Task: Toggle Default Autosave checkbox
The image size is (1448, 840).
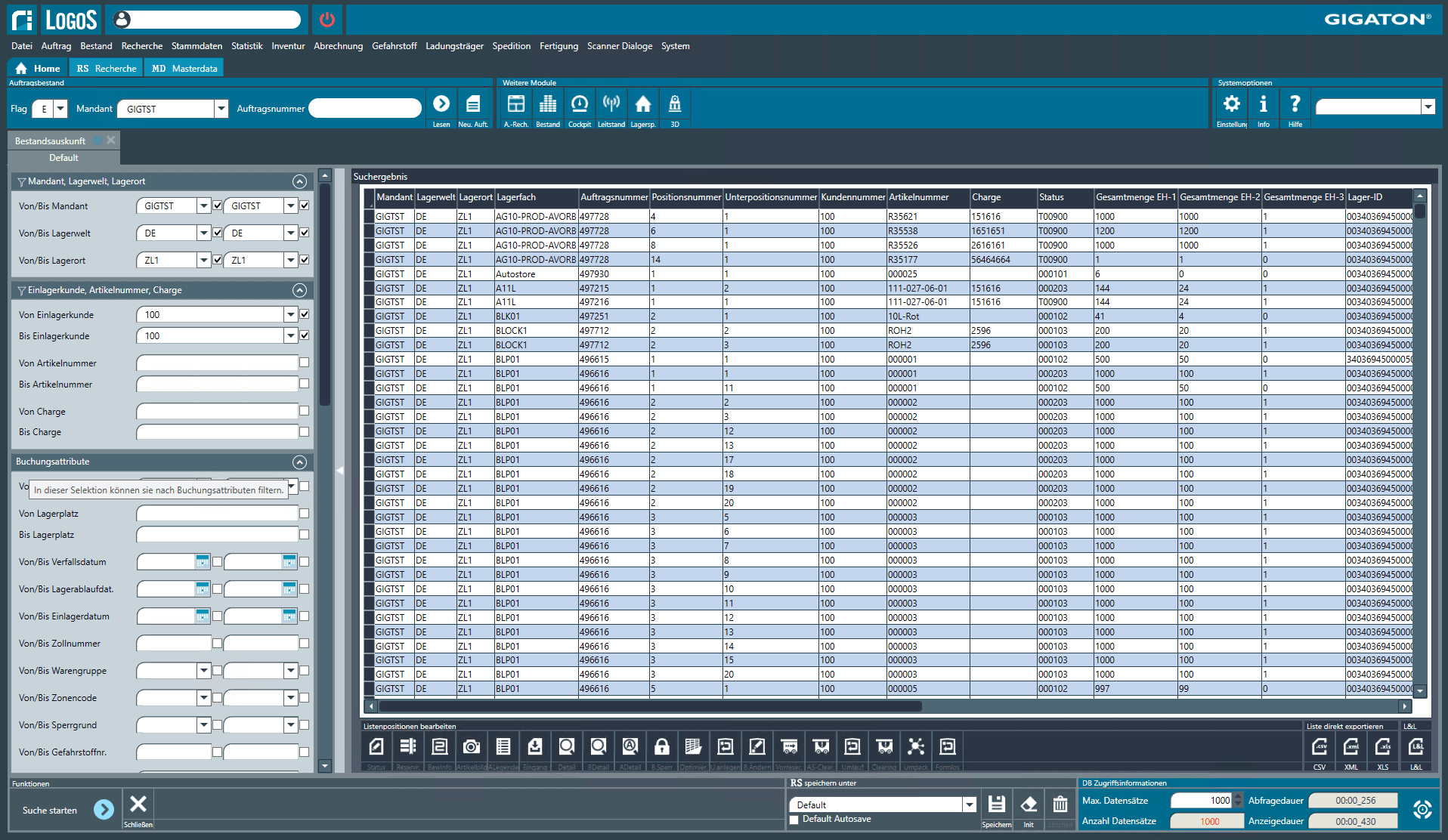Action: 794,820
